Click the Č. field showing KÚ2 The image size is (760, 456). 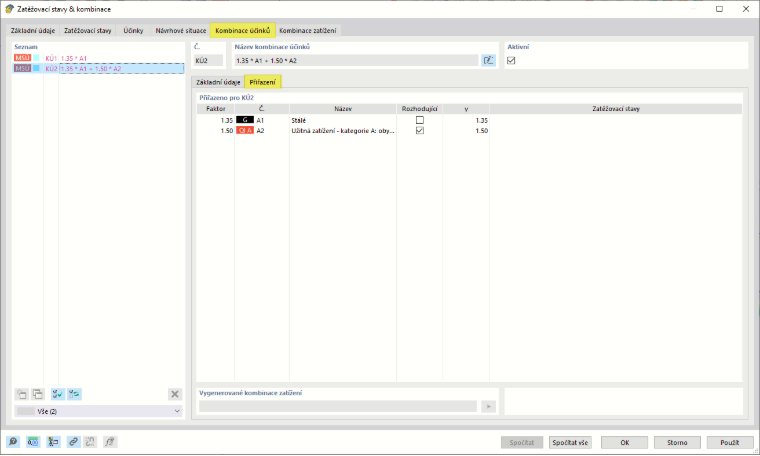pos(208,61)
